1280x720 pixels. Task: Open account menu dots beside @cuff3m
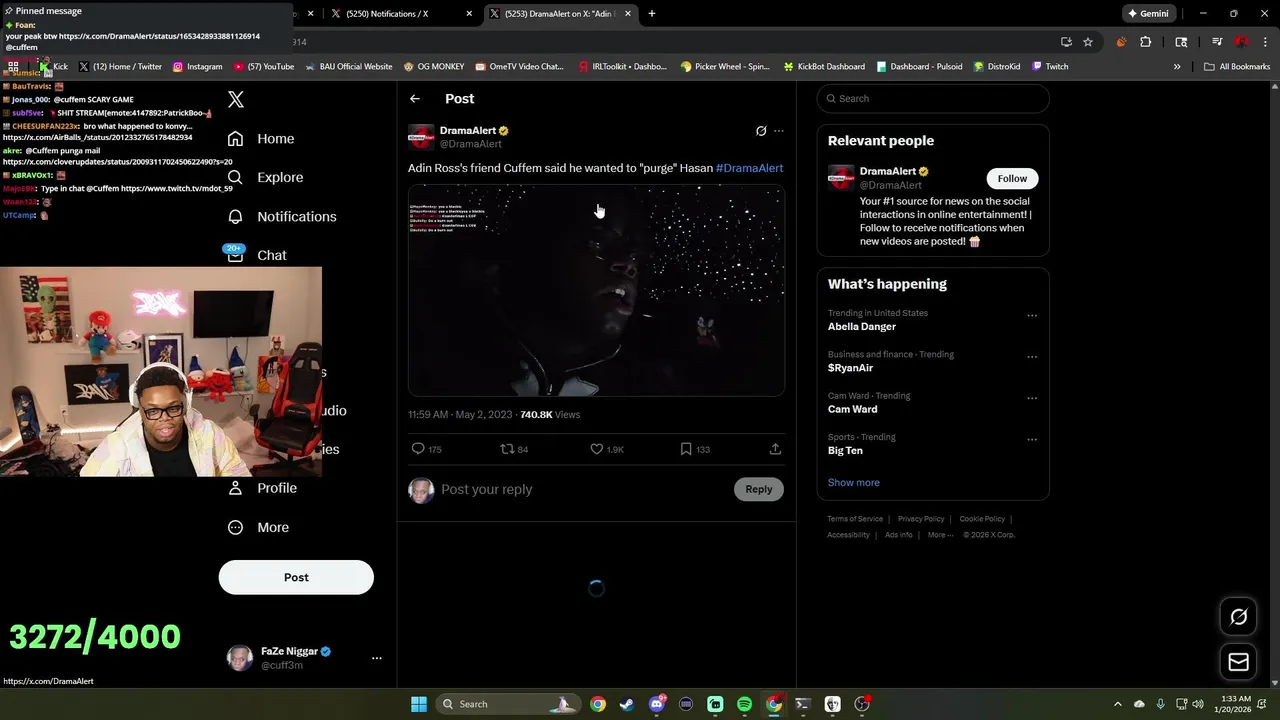pos(377,658)
